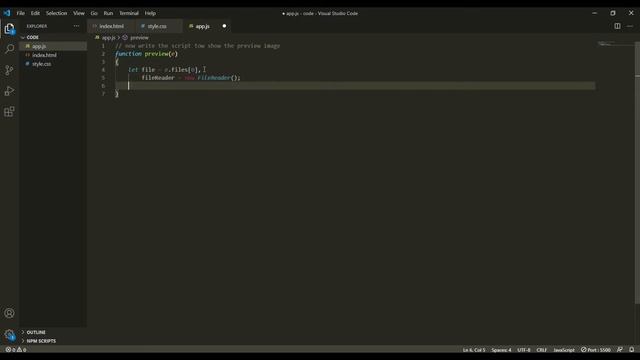Image resolution: width=640 pixels, height=360 pixels.
Task: Click Ln 6, Col 5 cursor position
Action: click(x=474, y=350)
